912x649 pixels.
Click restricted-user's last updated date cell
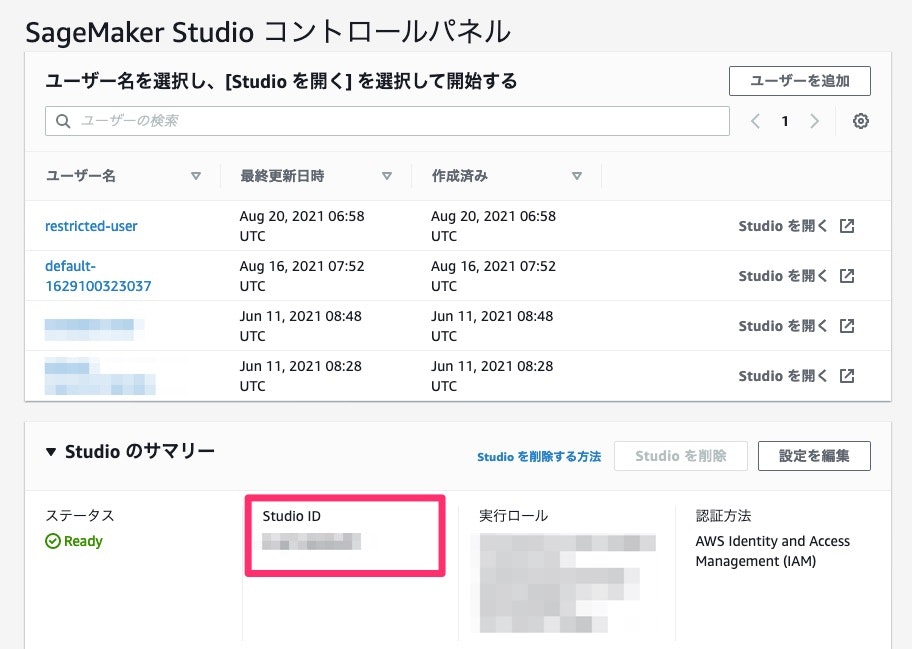tap(302, 226)
